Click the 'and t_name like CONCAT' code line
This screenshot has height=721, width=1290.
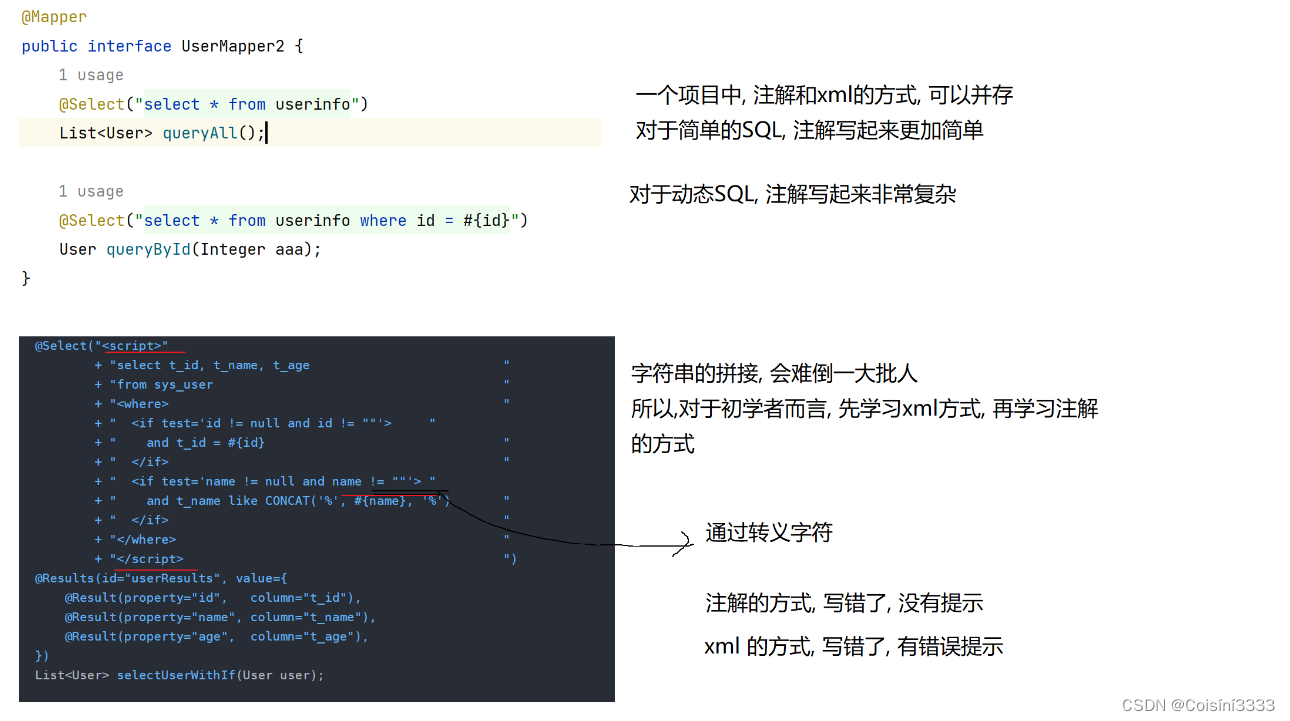[302, 500]
